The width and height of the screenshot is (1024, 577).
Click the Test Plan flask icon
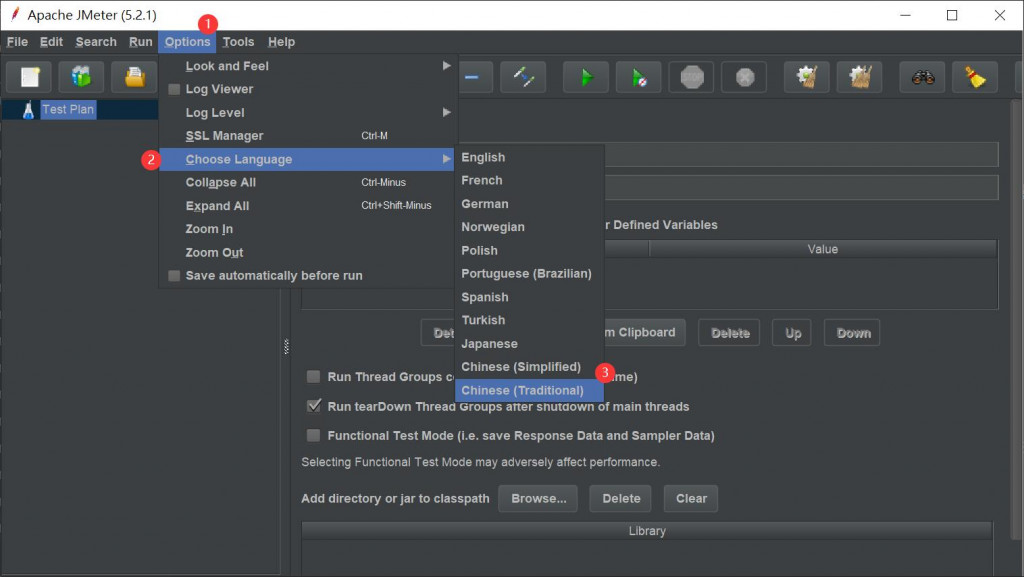click(x=28, y=110)
